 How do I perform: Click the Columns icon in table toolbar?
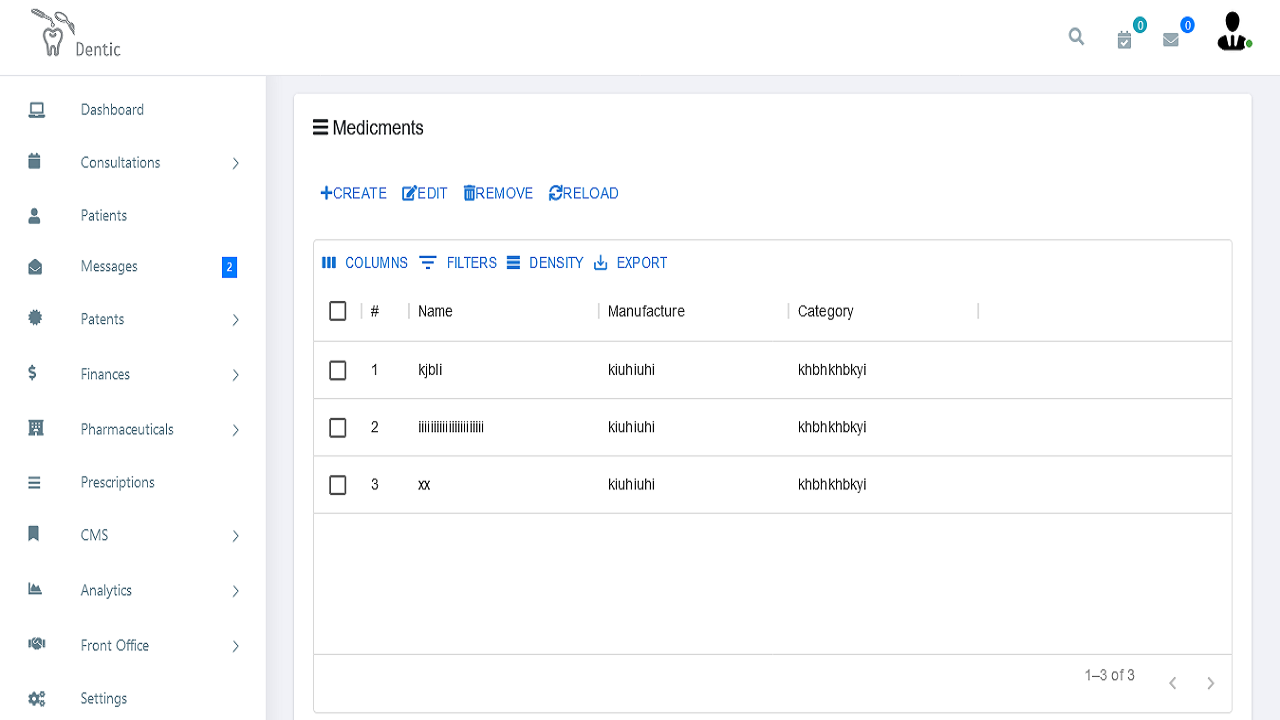(x=329, y=263)
